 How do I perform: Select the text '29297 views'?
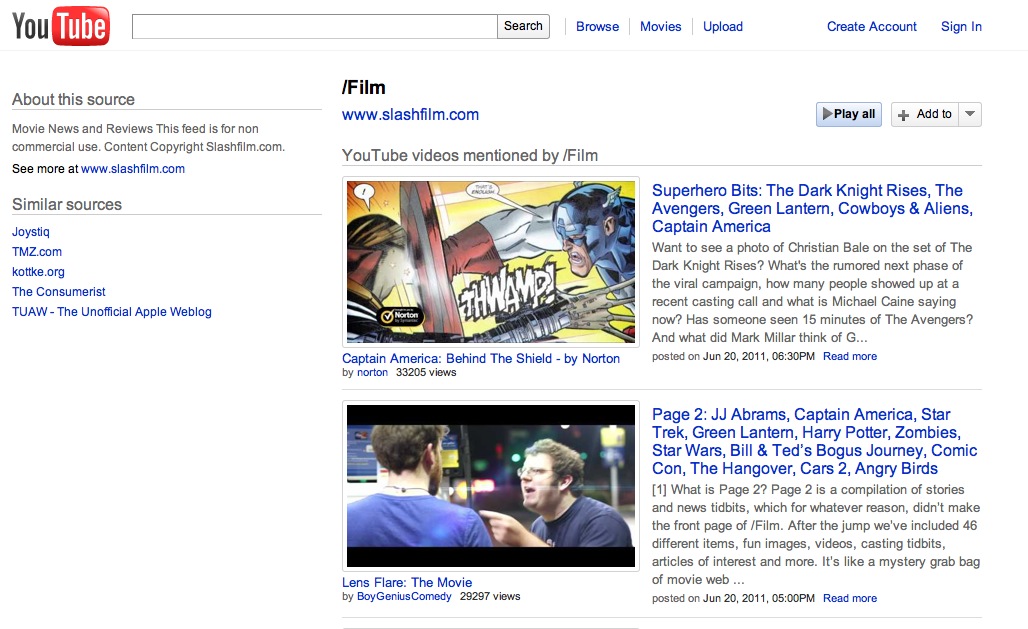(x=490, y=596)
